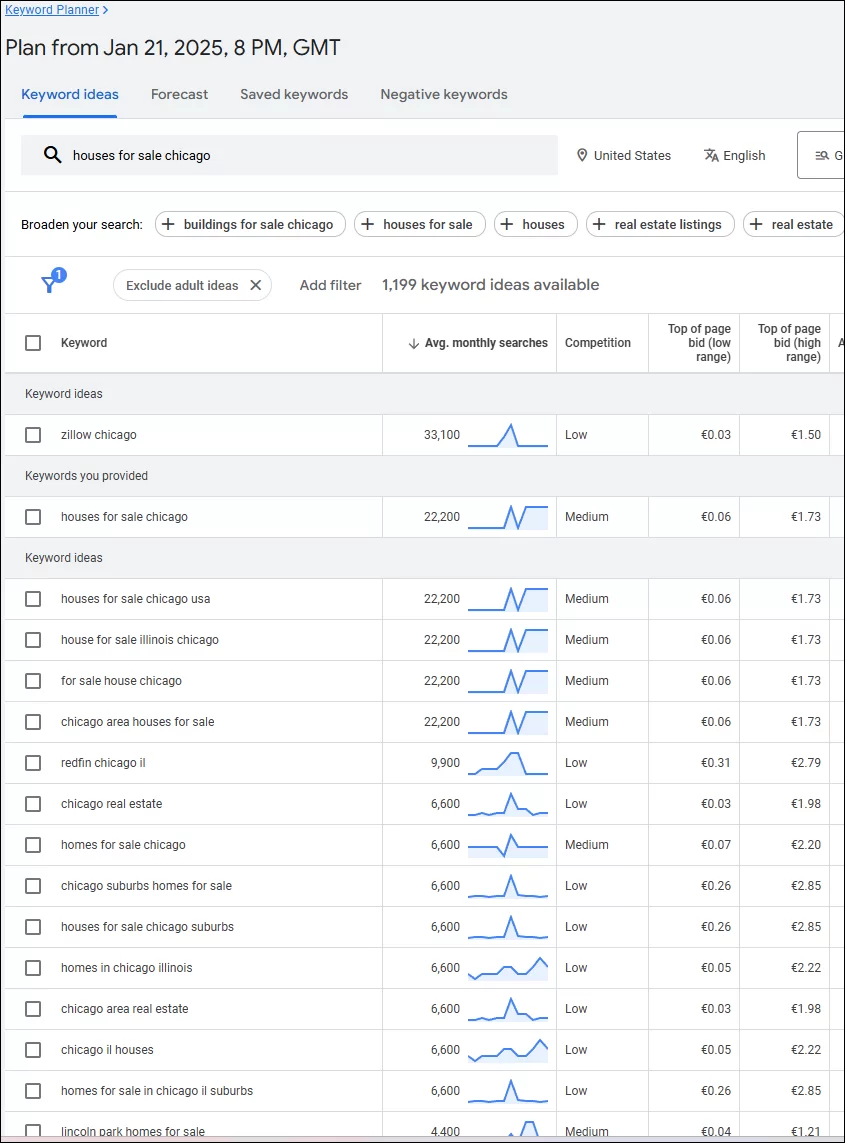Click the location pin icon by United States
Screen dimensions: 845x1143
pos(582,155)
